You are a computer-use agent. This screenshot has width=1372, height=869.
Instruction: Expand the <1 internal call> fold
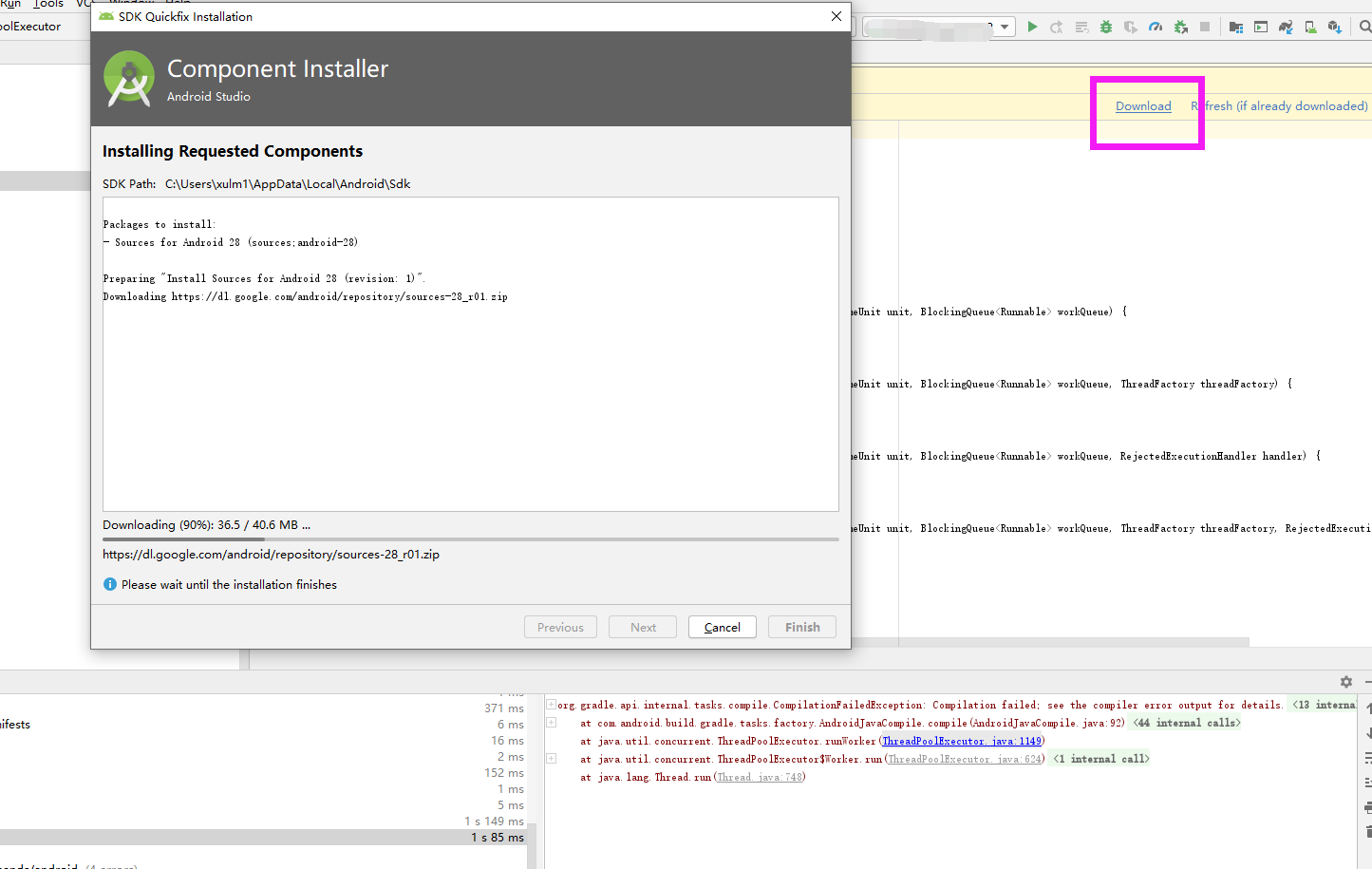pos(1101,759)
